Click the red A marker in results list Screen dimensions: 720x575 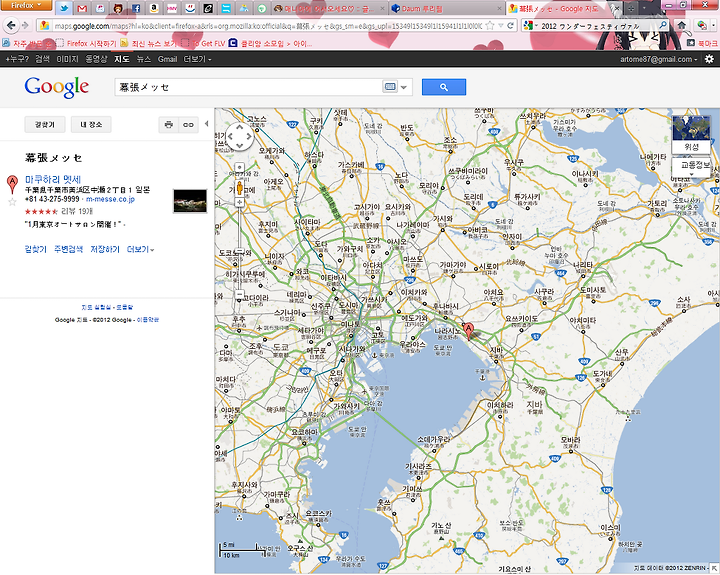pos(12,184)
